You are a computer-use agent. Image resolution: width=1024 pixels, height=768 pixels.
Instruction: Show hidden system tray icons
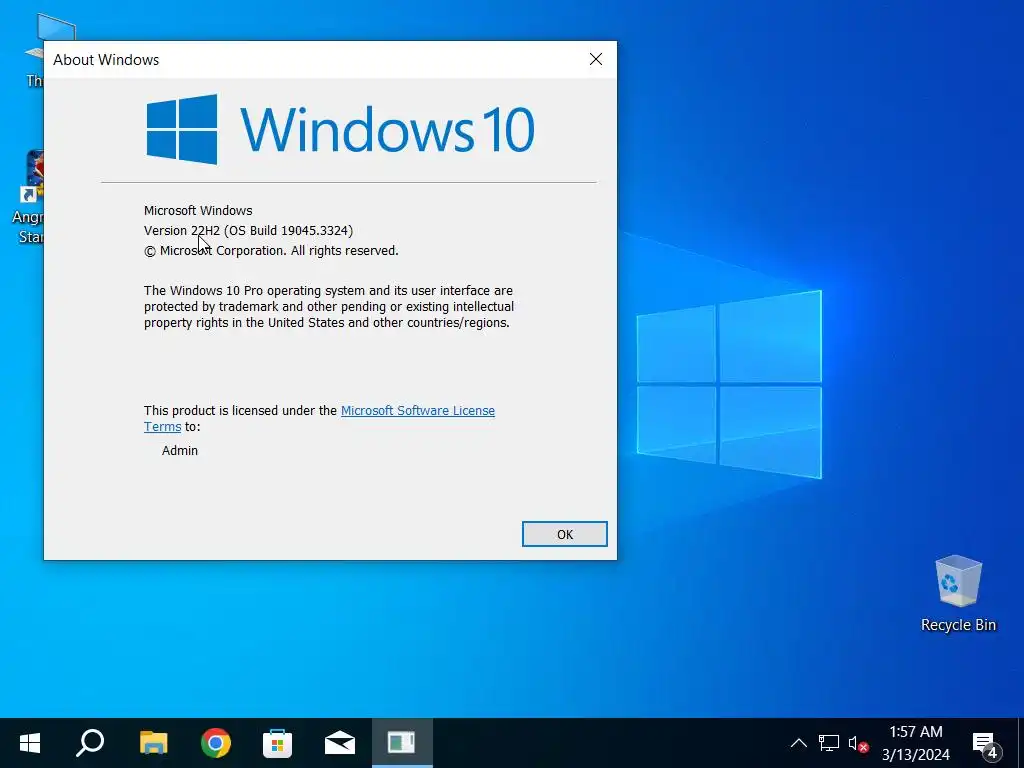coord(798,743)
